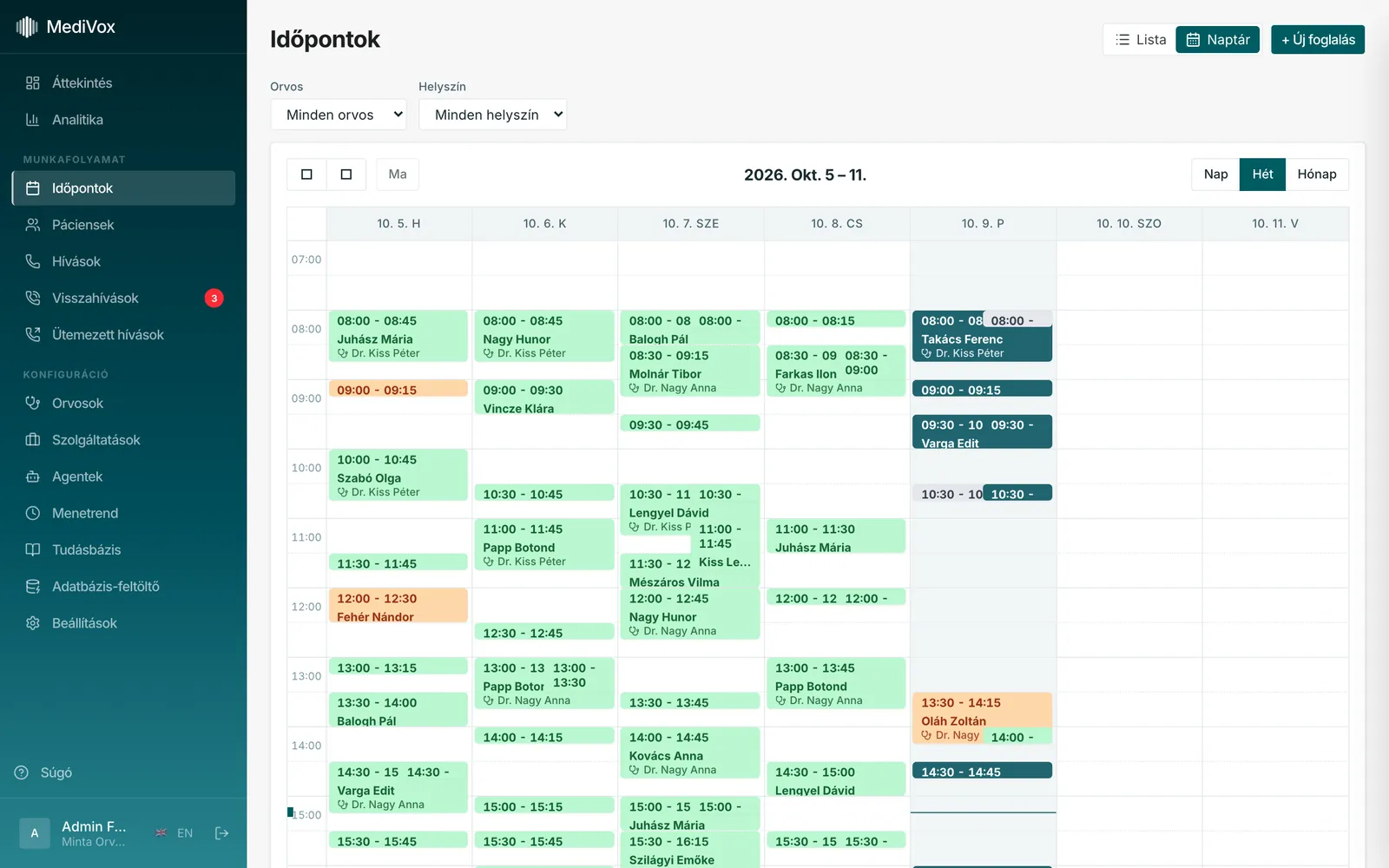Image resolution: width=1389 pixels, height=868 pixels.
Task: Select the Naptár view toggle
Action: [x=1218, y=40]
